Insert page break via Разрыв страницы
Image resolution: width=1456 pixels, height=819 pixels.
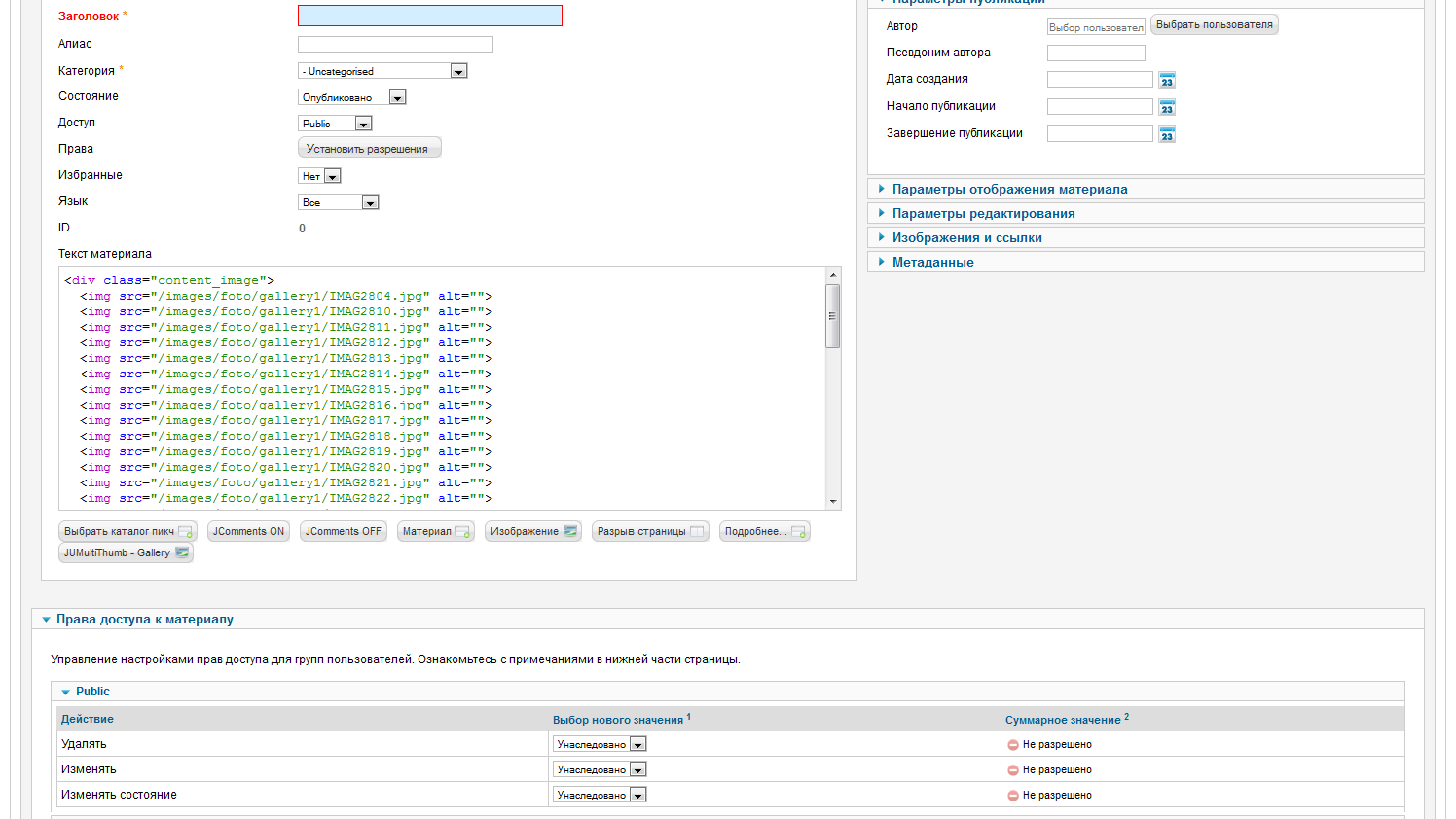[x=649, y=531]
